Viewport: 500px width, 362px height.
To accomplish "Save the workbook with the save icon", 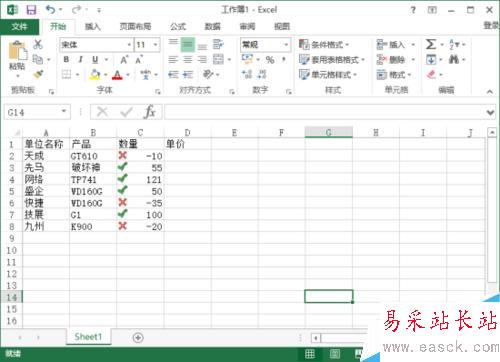I will 31,10.
